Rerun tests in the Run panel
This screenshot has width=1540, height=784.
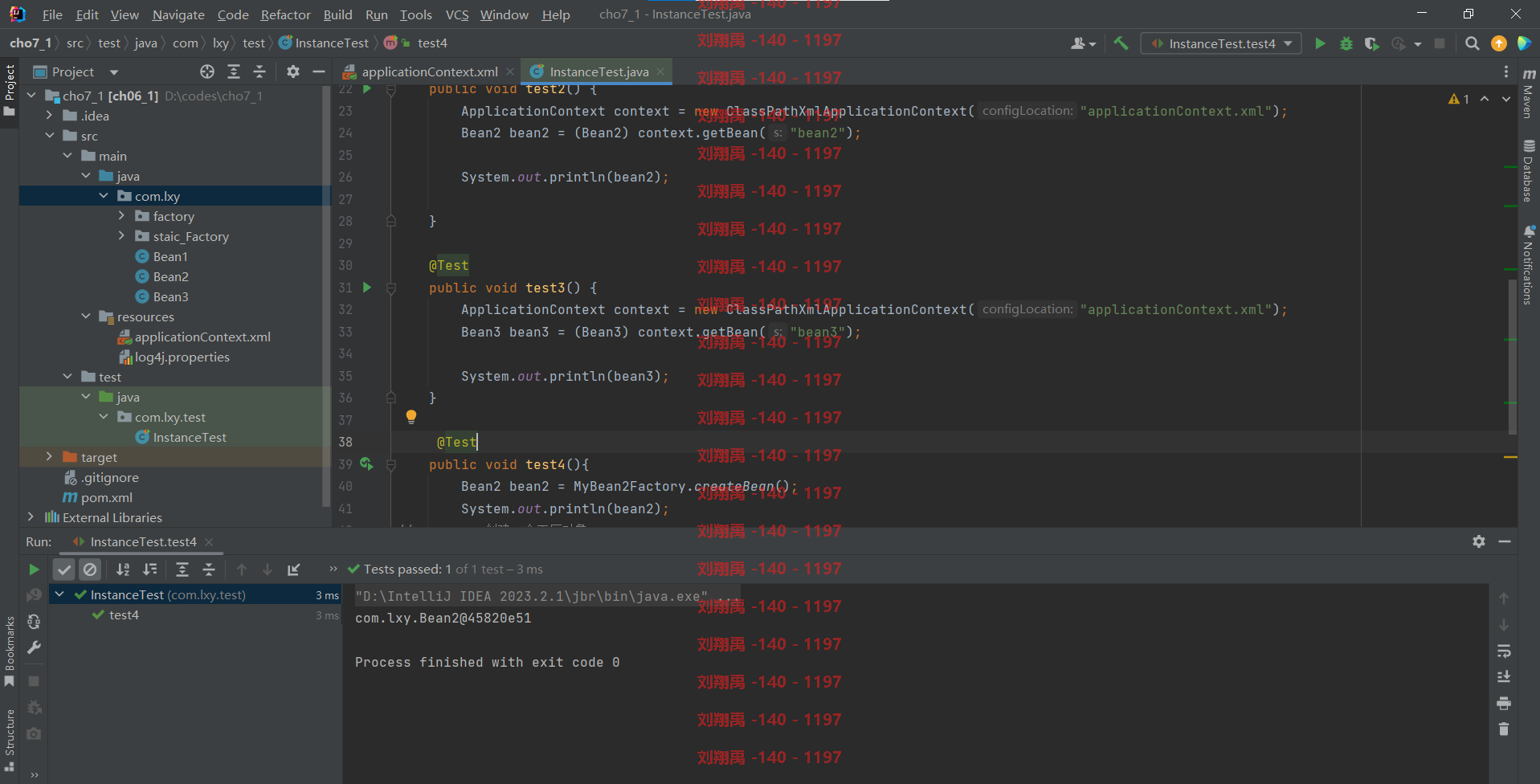coord(34,570)
